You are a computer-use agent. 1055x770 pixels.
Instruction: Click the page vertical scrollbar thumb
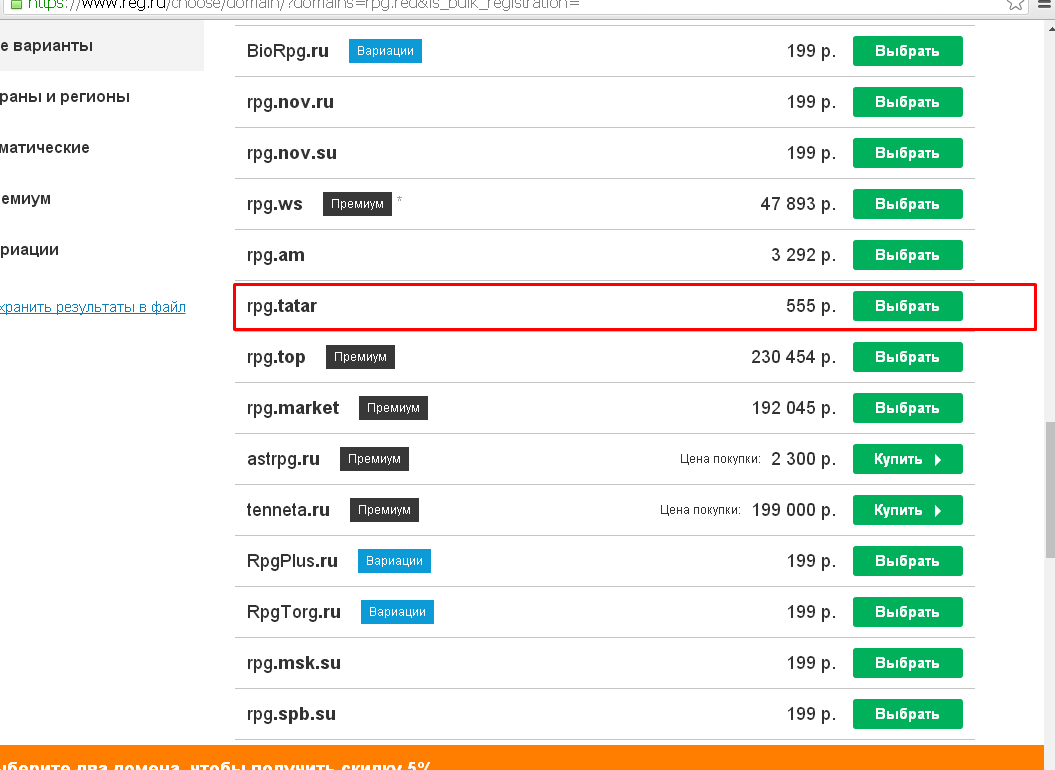[x=1049, y=490]
